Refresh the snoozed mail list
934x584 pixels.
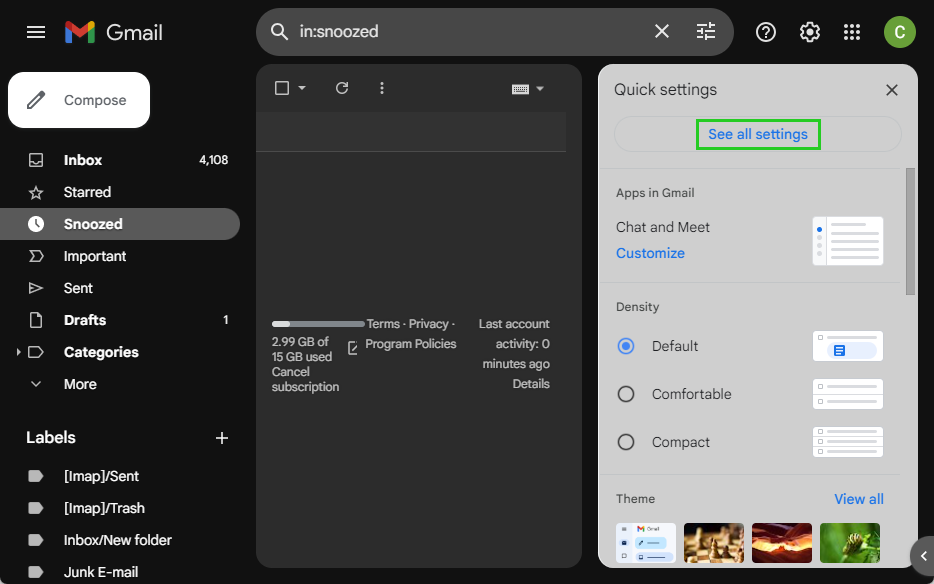(342, 88)
